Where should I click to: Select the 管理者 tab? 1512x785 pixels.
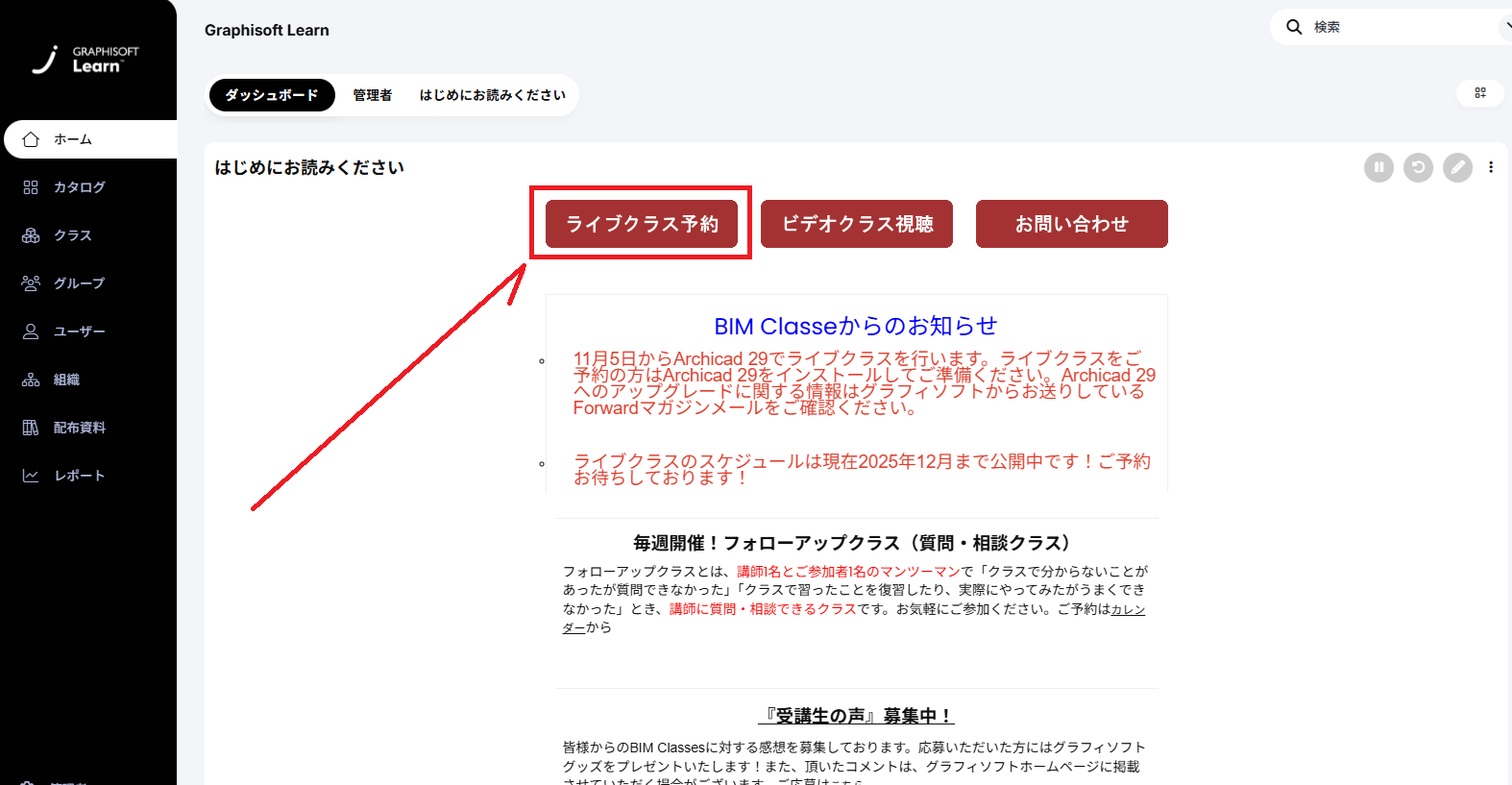click(373, 95)
